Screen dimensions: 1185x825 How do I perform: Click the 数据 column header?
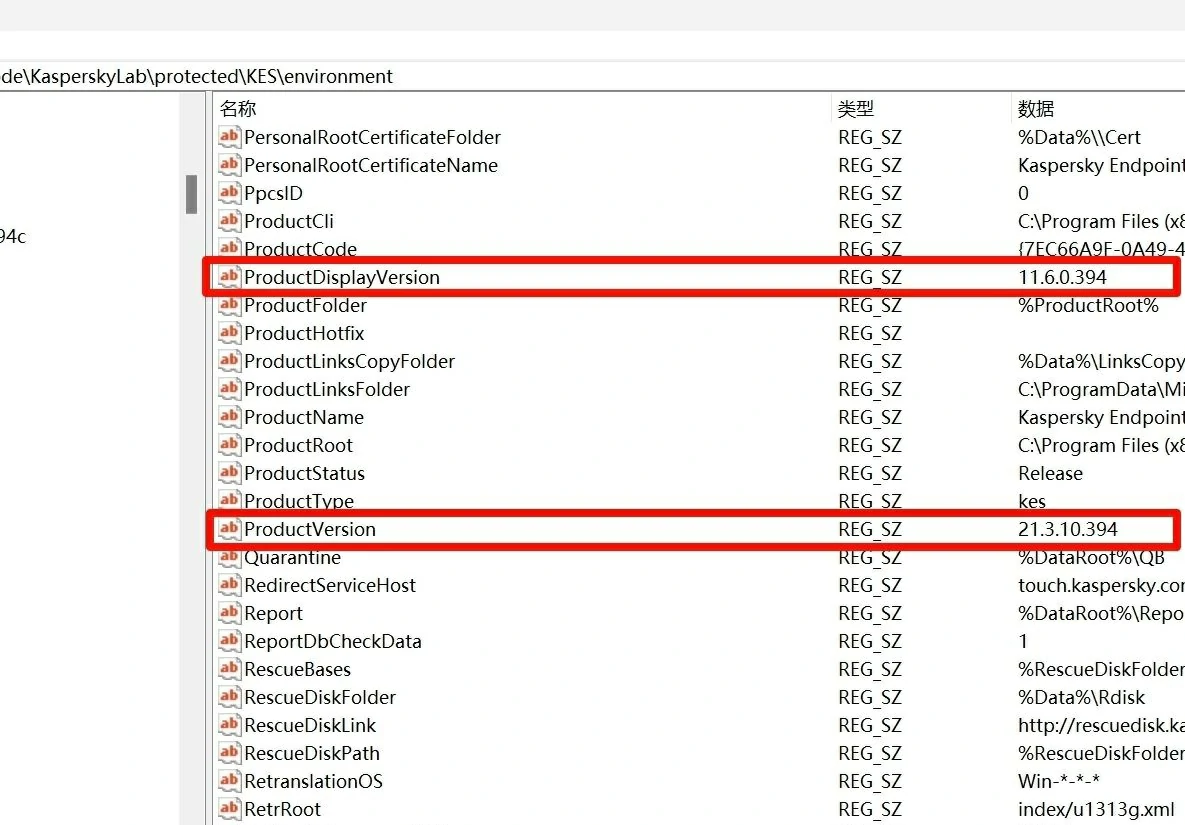(1036, 109)
